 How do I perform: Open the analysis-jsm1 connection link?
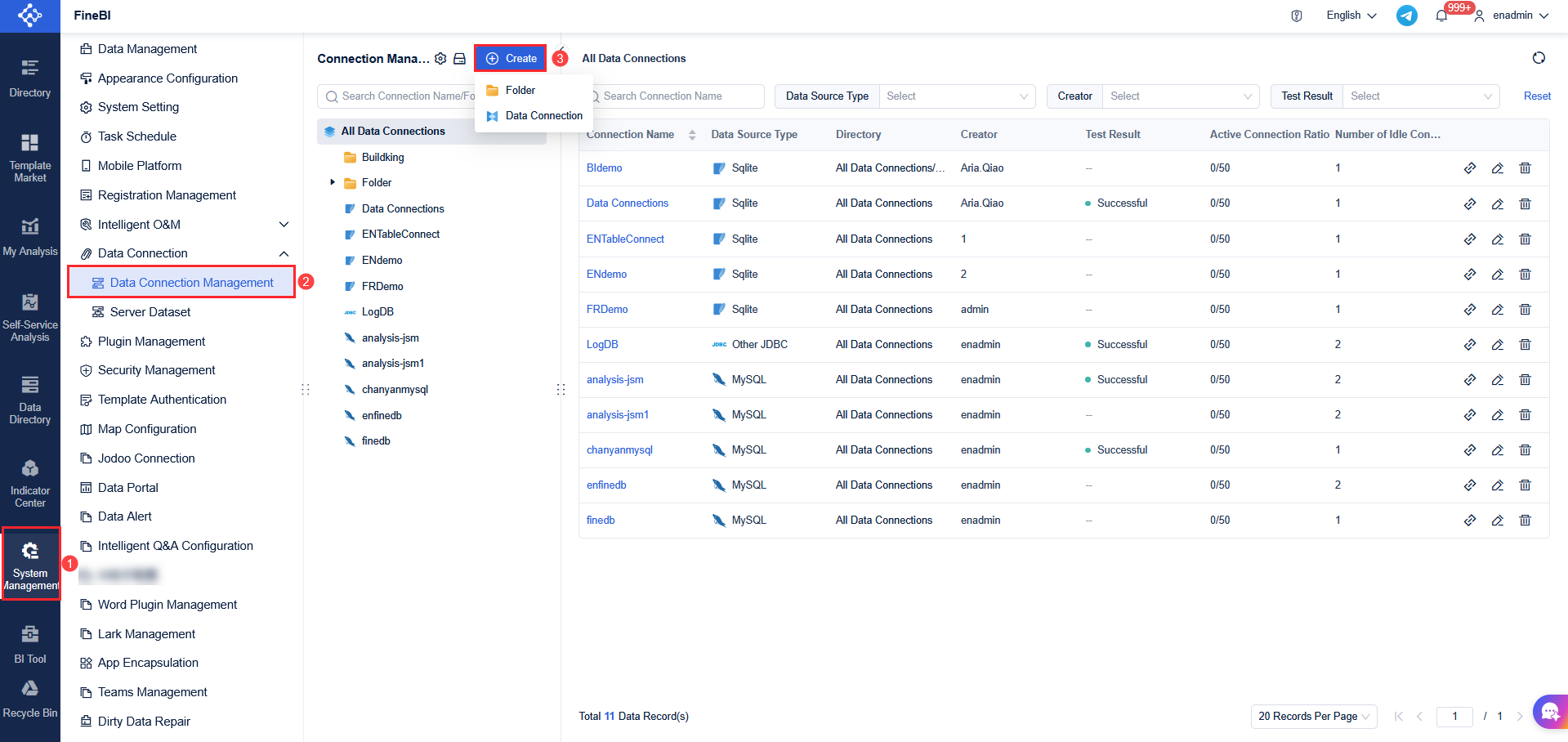click(x=618, y=415)
